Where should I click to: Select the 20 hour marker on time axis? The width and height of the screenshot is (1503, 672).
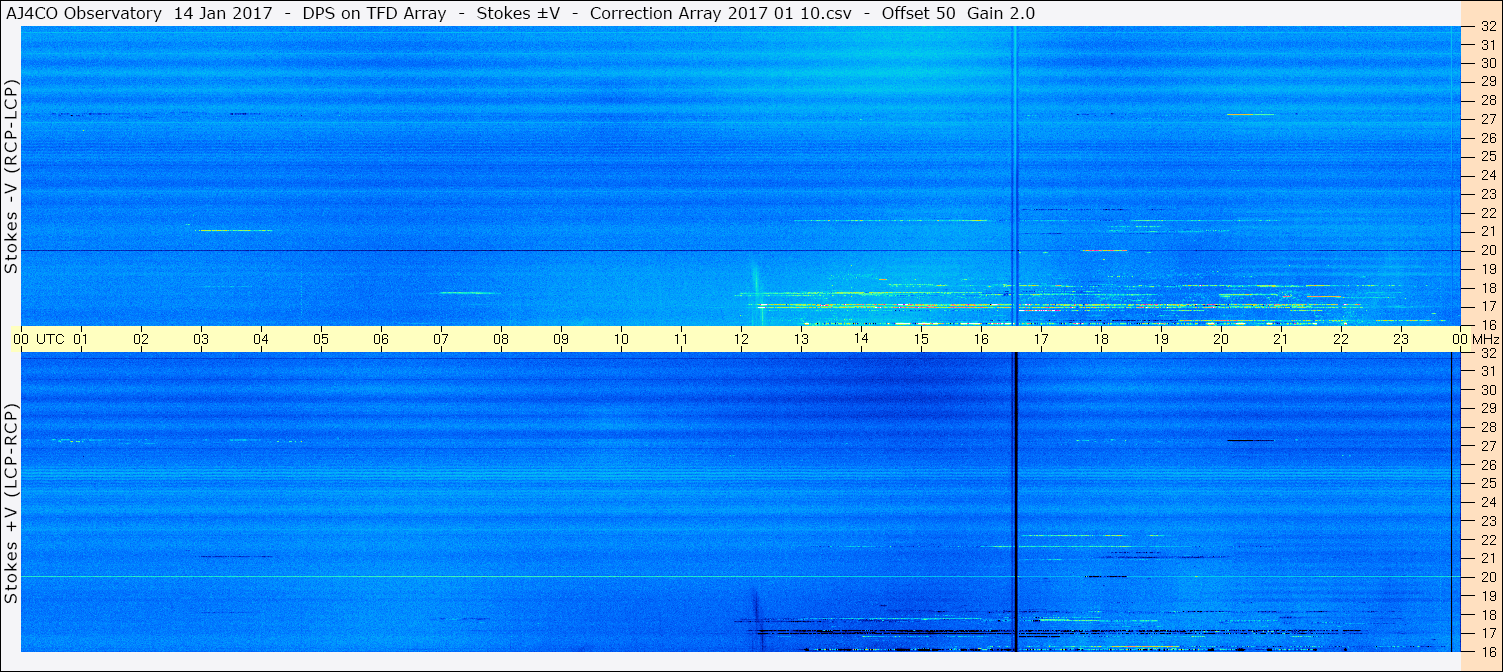[x=1221, y=339]
